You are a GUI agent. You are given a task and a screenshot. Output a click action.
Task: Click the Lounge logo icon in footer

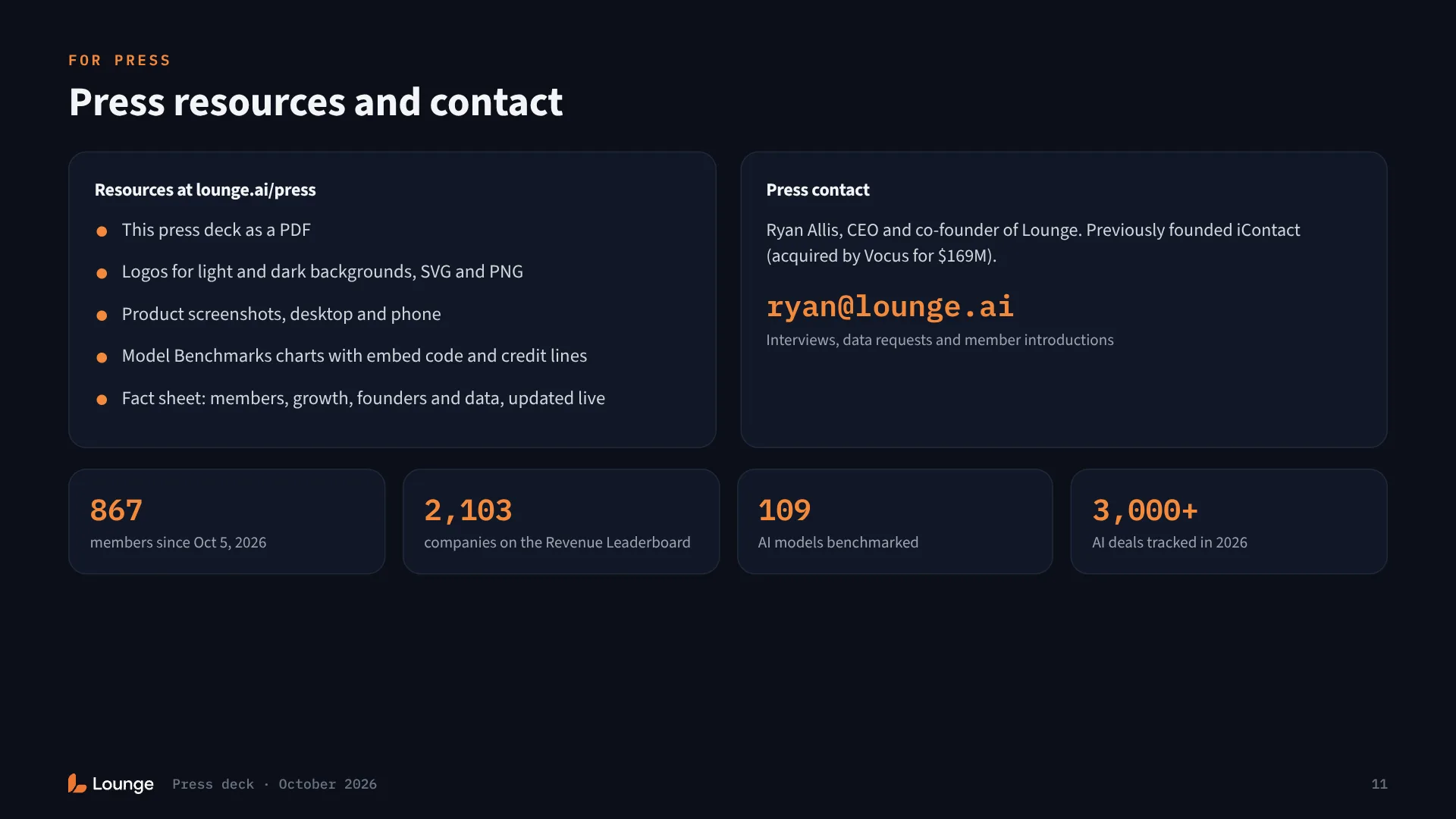click(x=77, y=783)
